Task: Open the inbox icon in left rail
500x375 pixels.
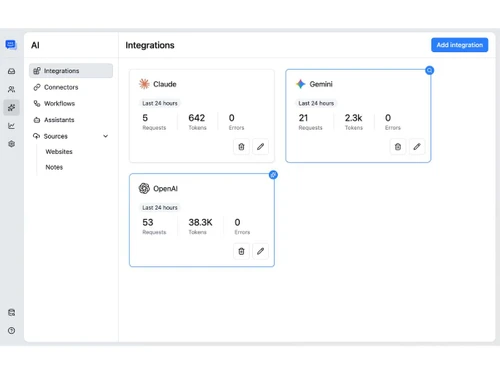Action: pos(11,71)
